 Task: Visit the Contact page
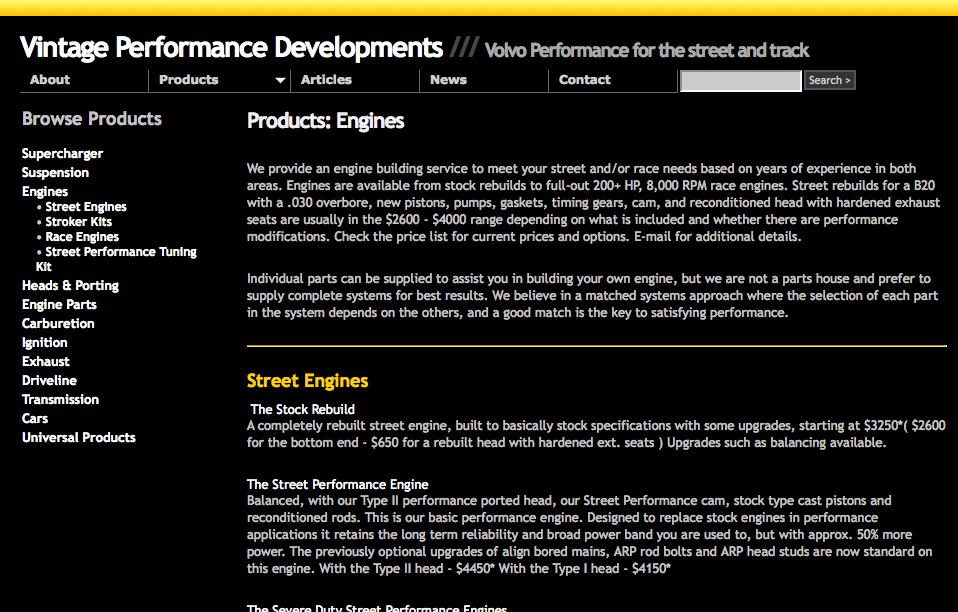pyautogui.click(x=585, y=80)
